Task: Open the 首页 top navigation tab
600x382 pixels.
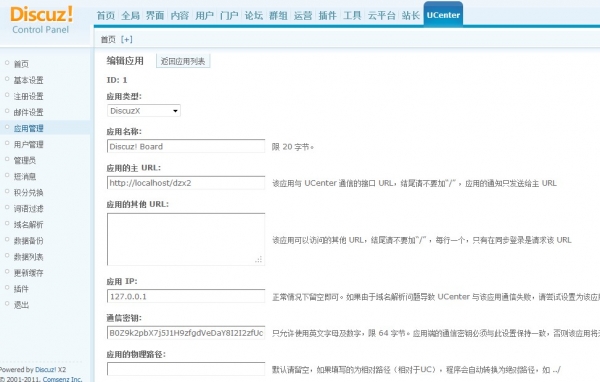Action: [106, 16]
